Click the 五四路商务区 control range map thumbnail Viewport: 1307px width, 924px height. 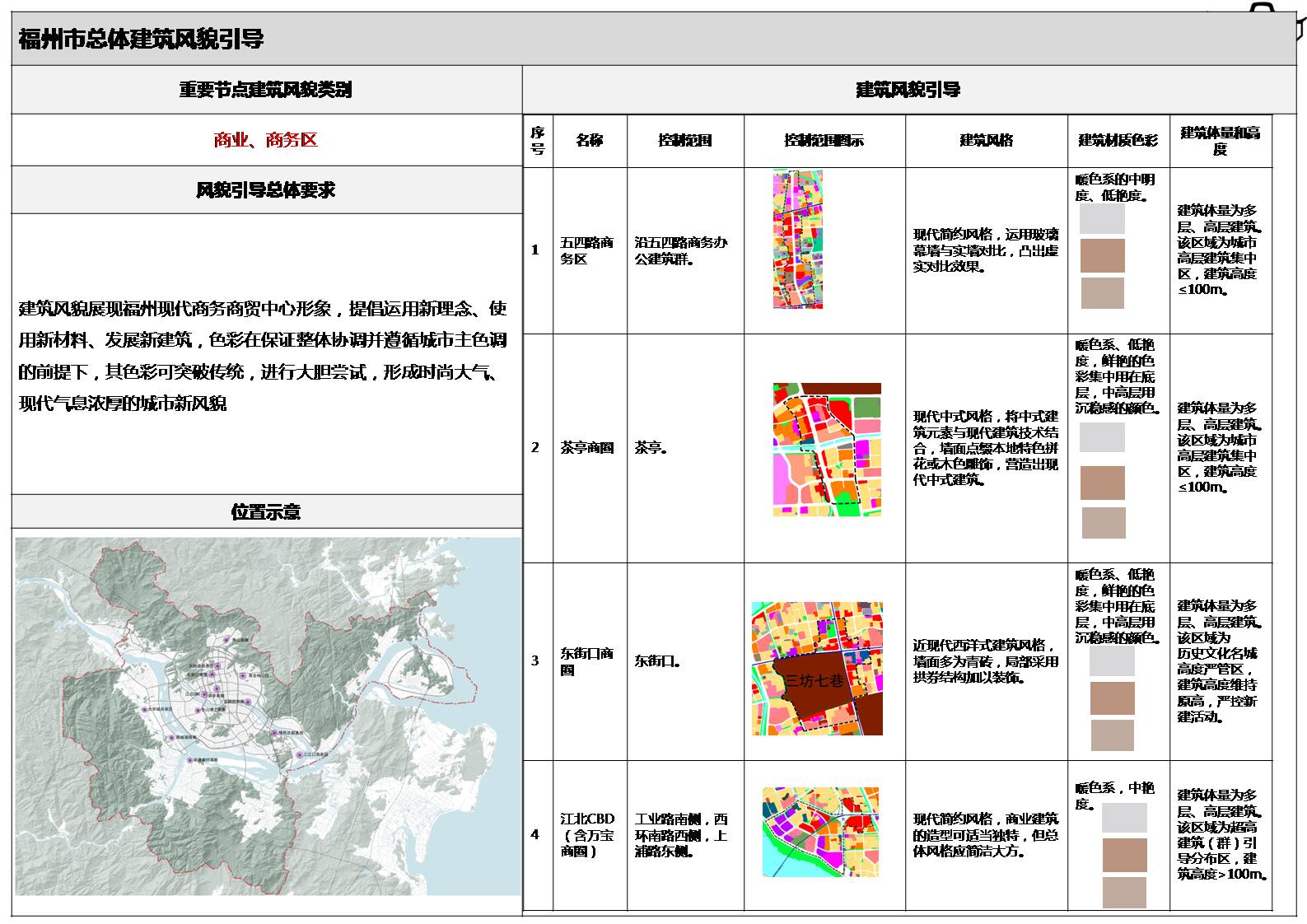pos(797,240)
